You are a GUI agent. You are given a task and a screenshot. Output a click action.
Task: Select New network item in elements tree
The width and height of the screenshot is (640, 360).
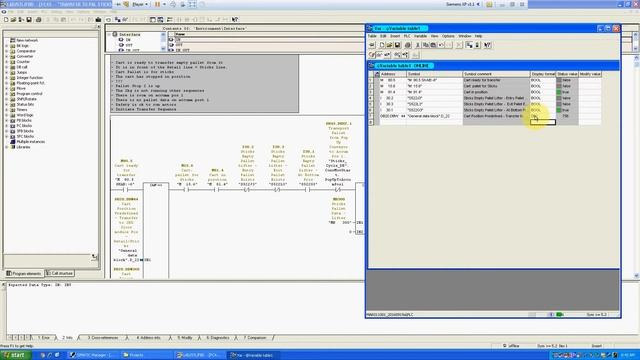click(27, 40)
